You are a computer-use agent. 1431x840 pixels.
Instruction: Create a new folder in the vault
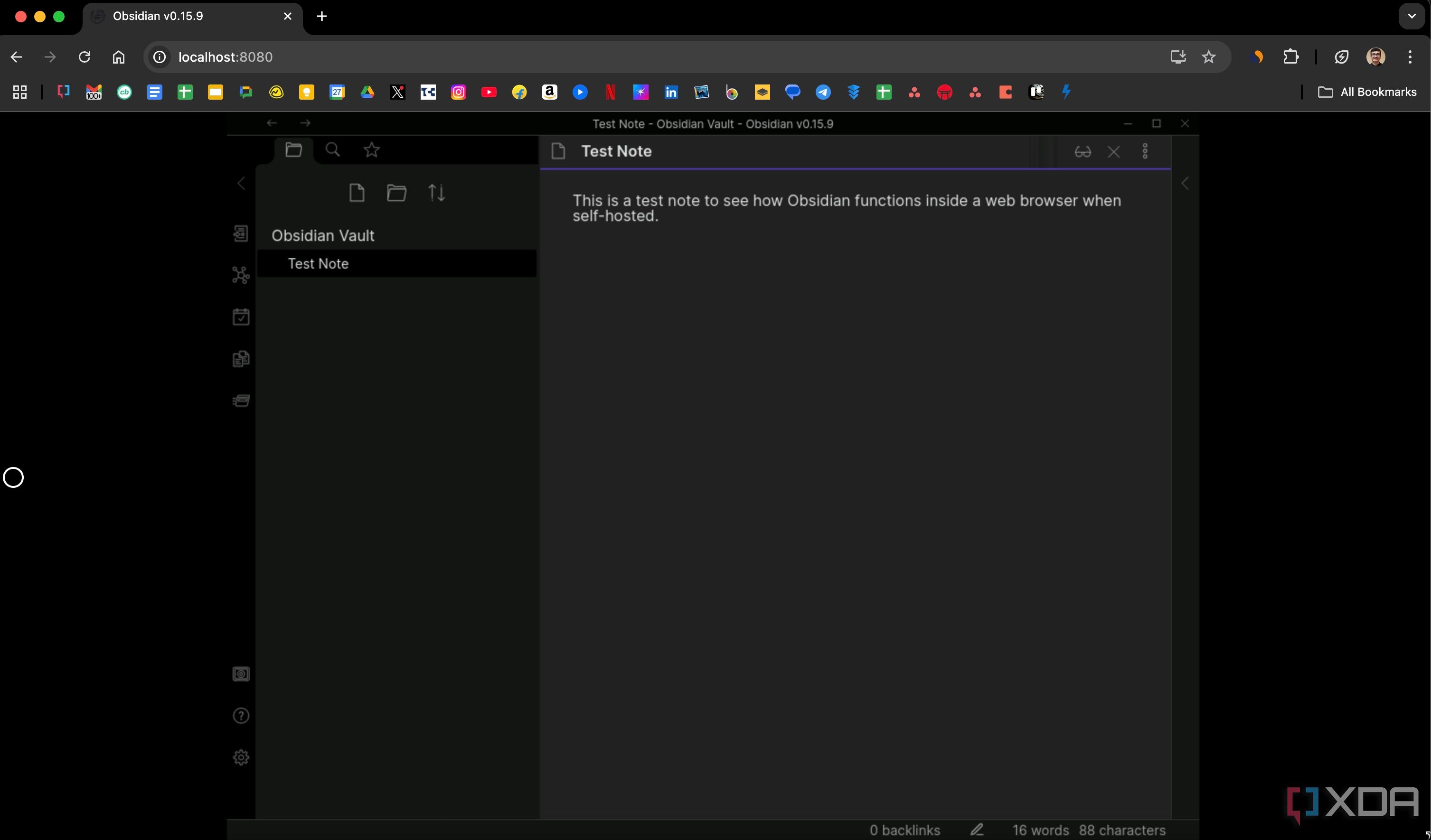[396, 193]
